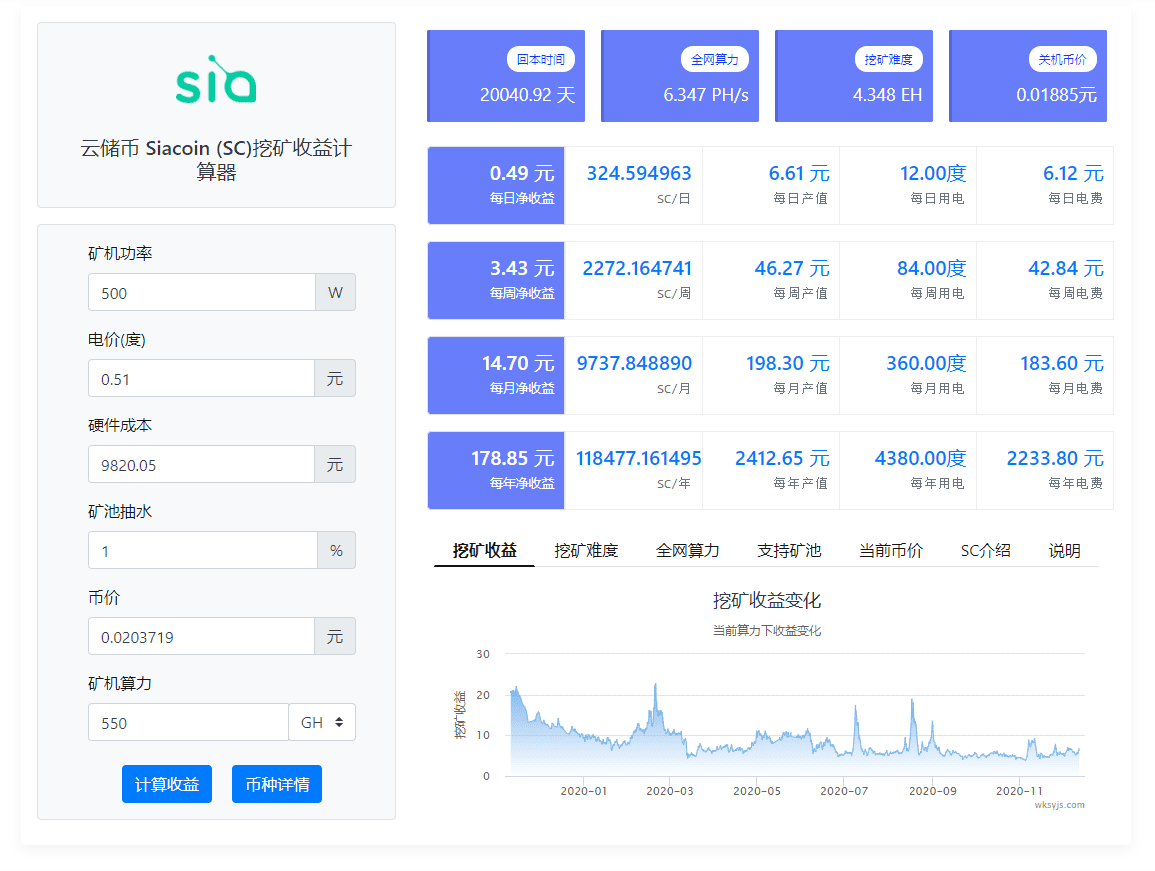Click the 计算收益 button
Image resolution: width=1155 pixels, height=871 pixels.
[167, 784]
